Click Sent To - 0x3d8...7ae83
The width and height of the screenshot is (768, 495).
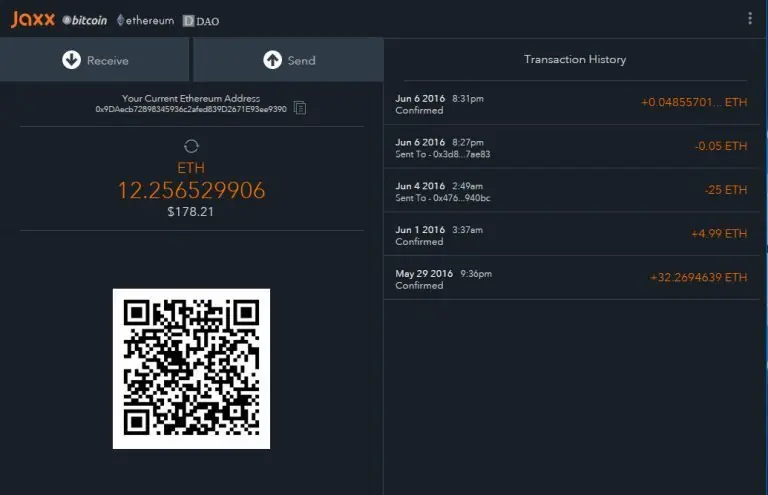click(x=443, y=154)
